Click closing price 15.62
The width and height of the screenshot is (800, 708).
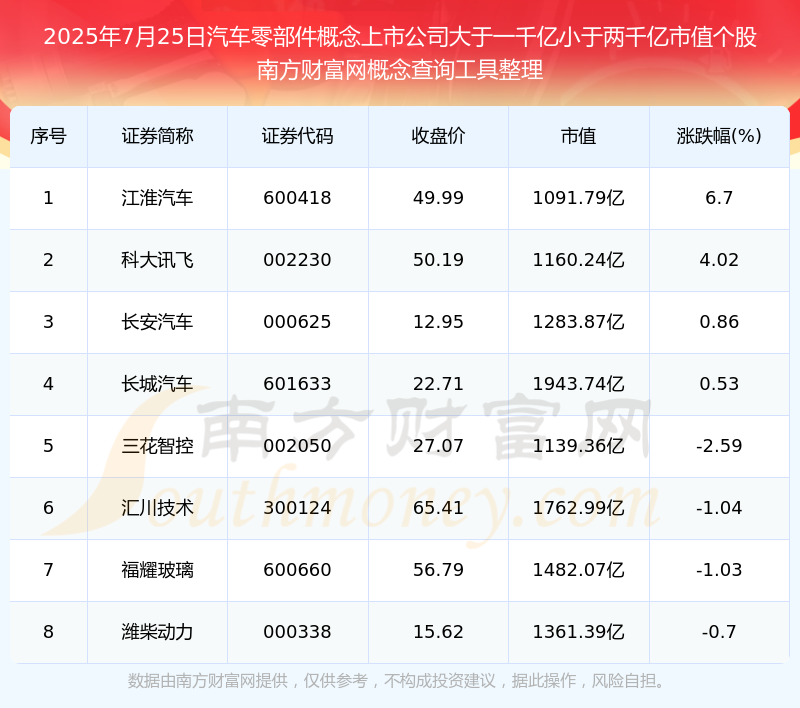[438, 632]
